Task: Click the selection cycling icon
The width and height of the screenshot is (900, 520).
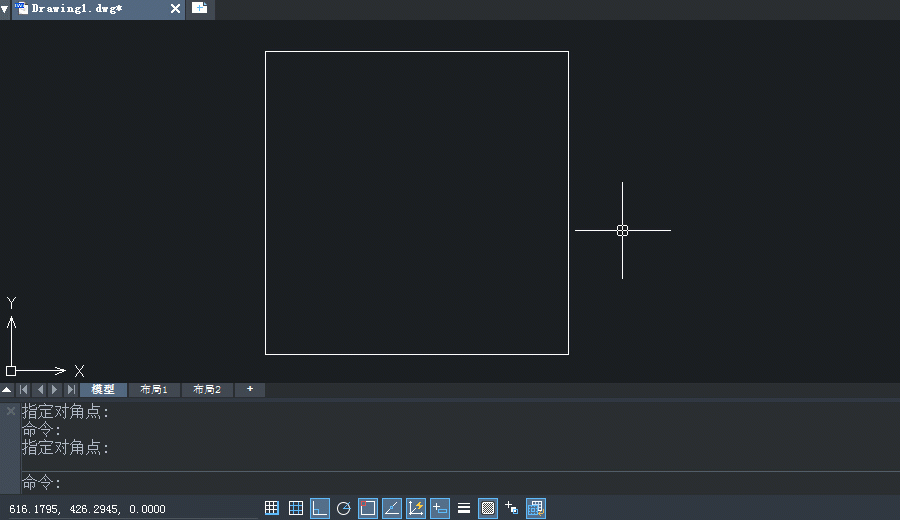Action: click(x=512, y=508)
